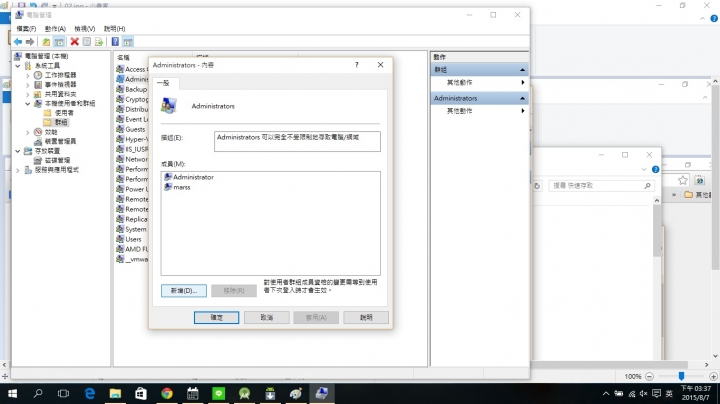Click the 取消 button
The height and width of the screenshot is (404, 720).
[267, 317]
